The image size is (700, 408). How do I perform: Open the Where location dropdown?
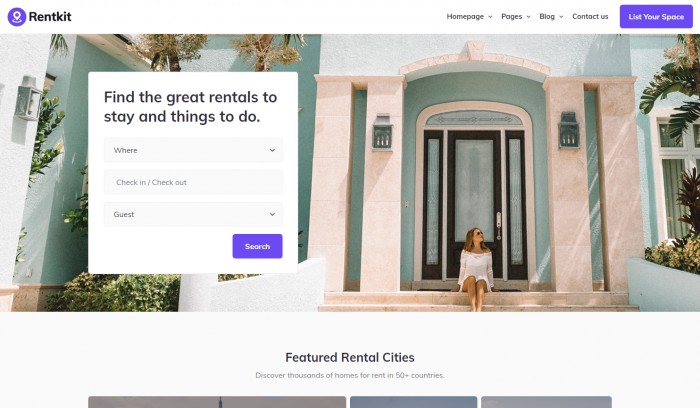[x=193, y=150]
